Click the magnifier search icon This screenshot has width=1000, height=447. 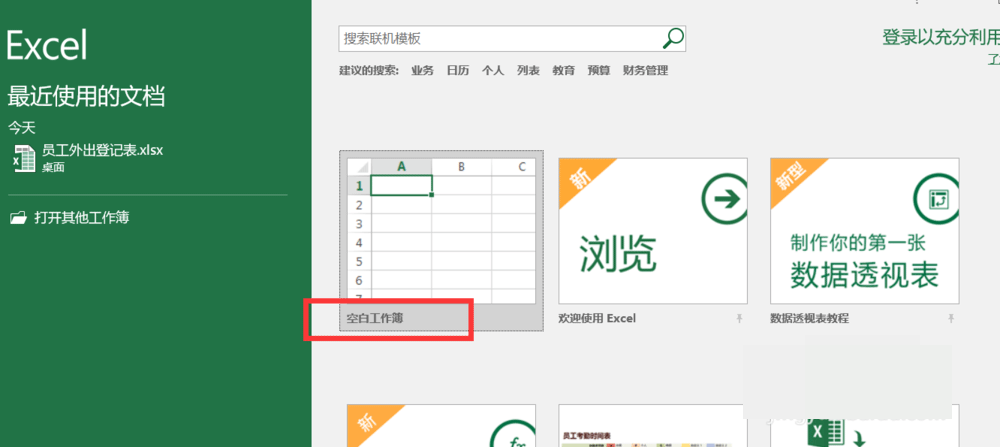[x=673, y=38]
